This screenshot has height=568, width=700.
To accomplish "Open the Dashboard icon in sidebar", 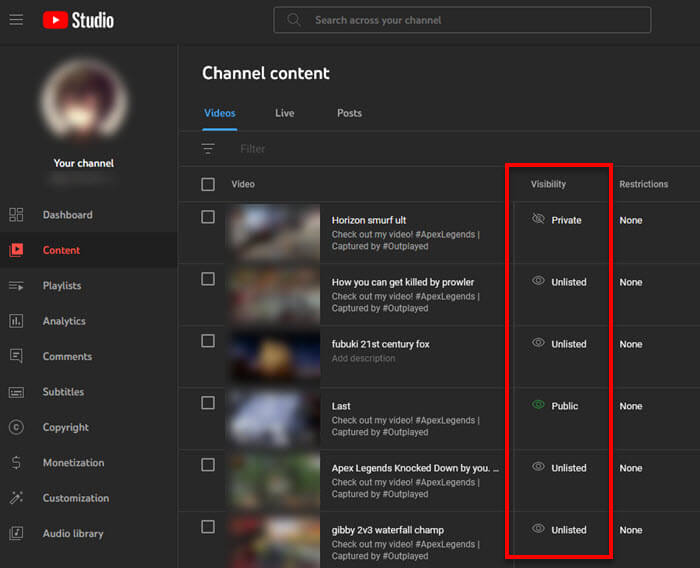I will 16,215.
